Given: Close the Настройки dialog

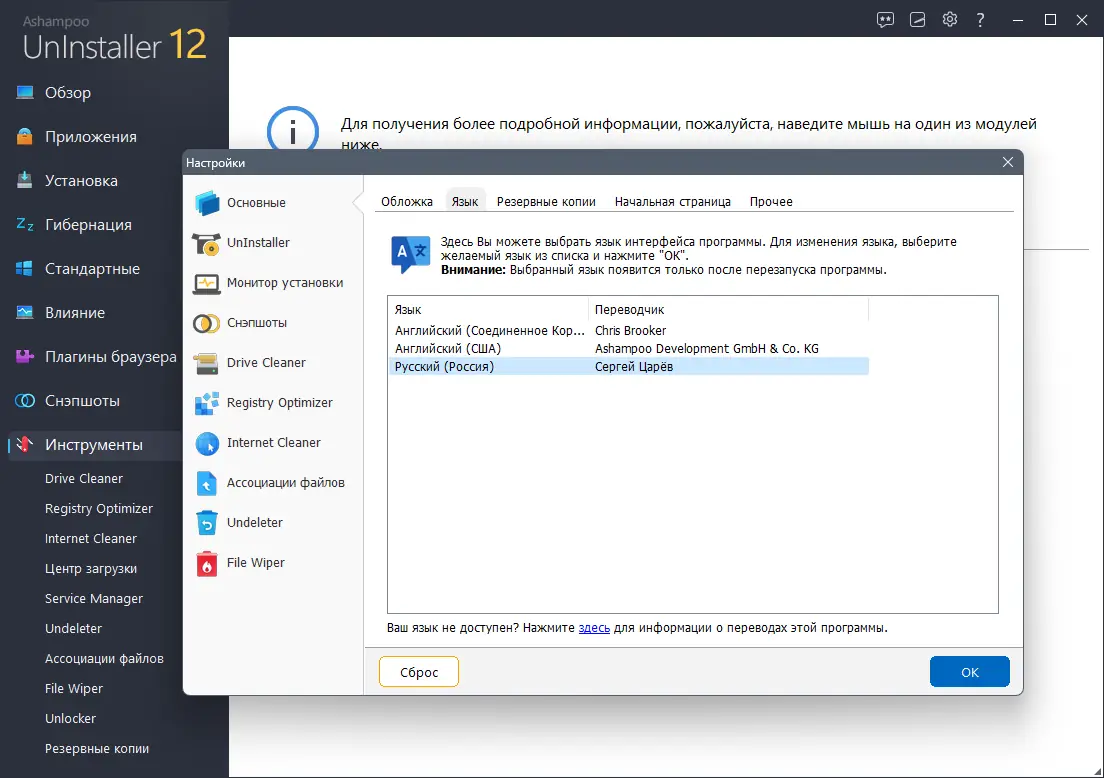Looking at the screenshot, I should click(1008, 162).
